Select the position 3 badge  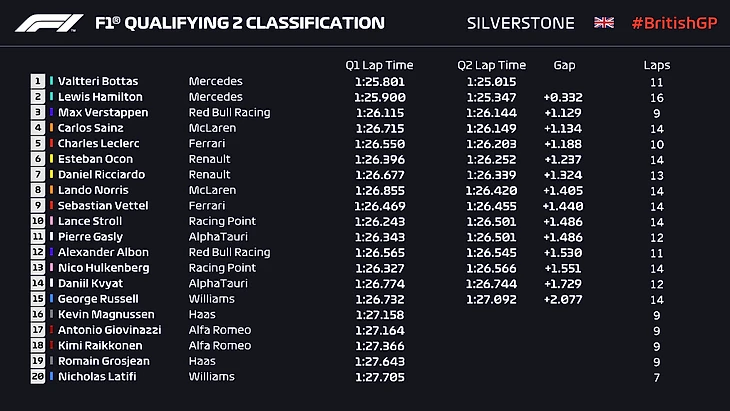click(38, 112)
